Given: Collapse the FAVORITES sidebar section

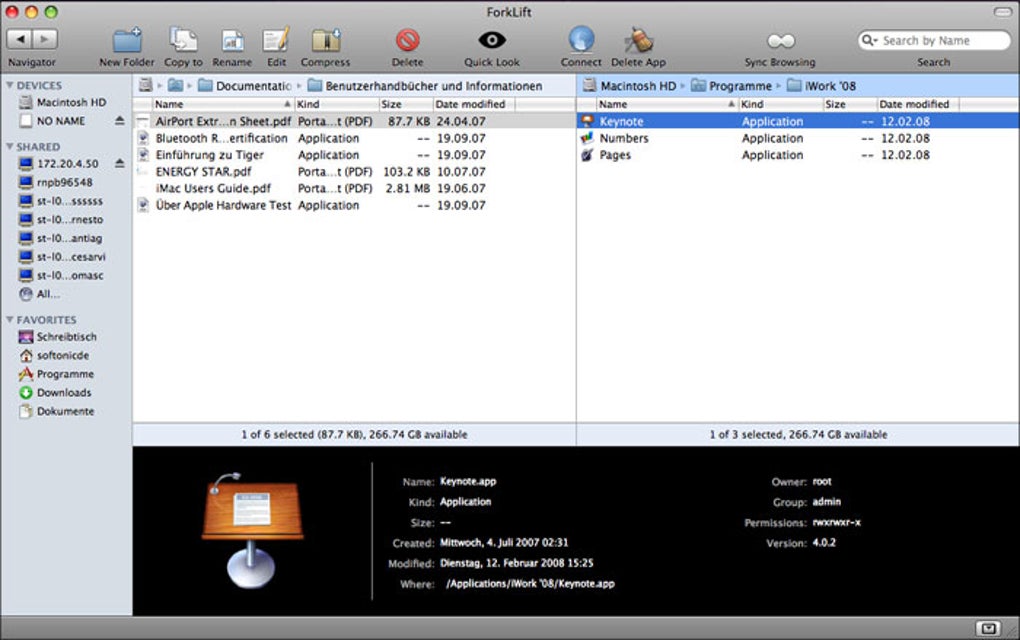Looking at the screenshot, I should pyautogui.click(x=10, y=319).
